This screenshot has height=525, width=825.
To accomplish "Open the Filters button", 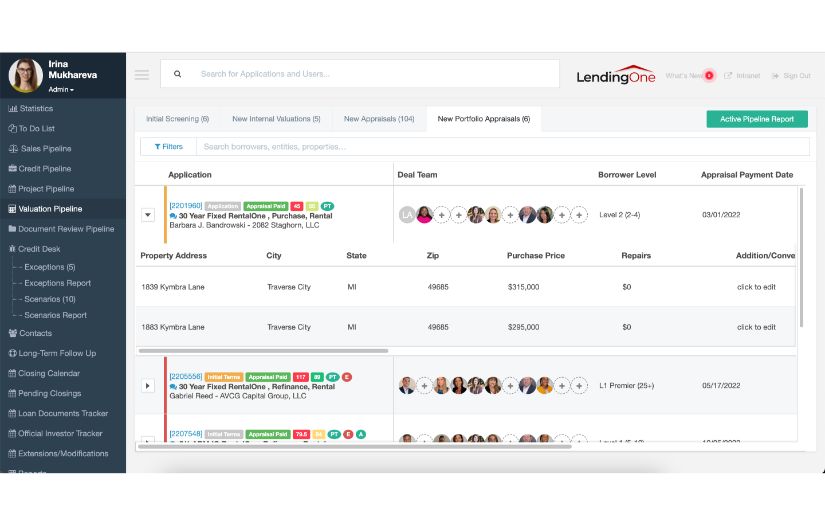I will 168,147.
